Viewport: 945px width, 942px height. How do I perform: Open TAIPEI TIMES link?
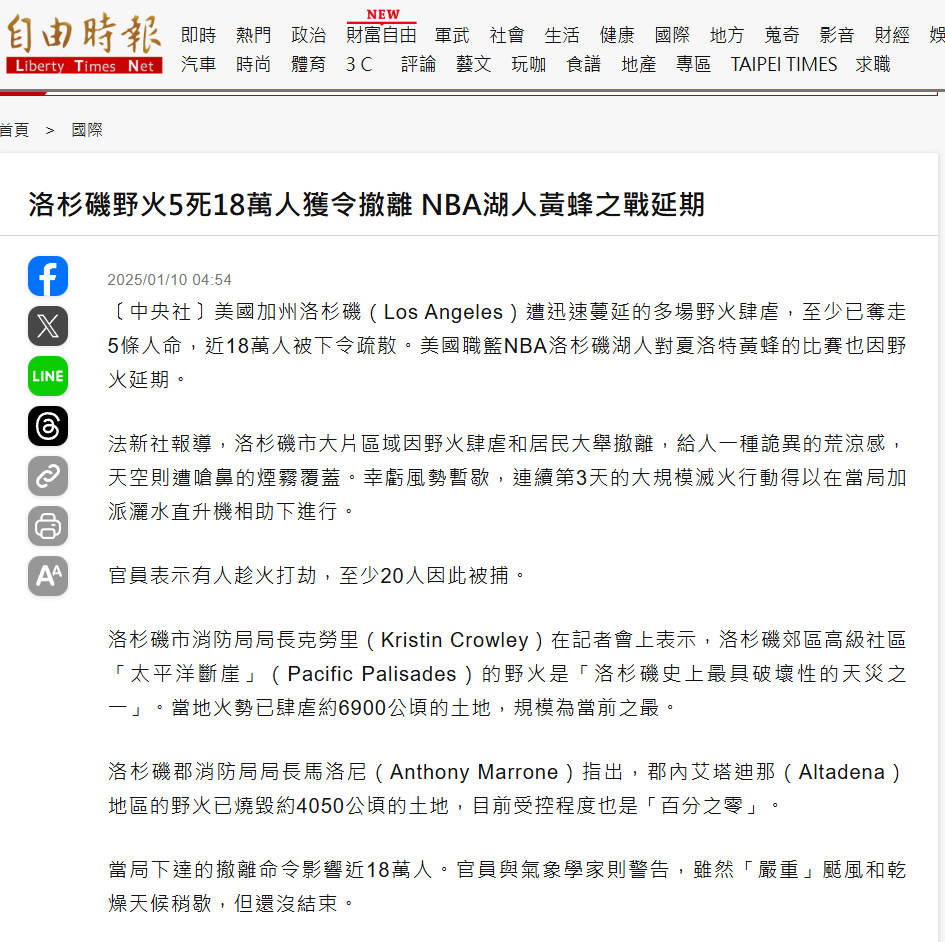(x=783, y=64)
